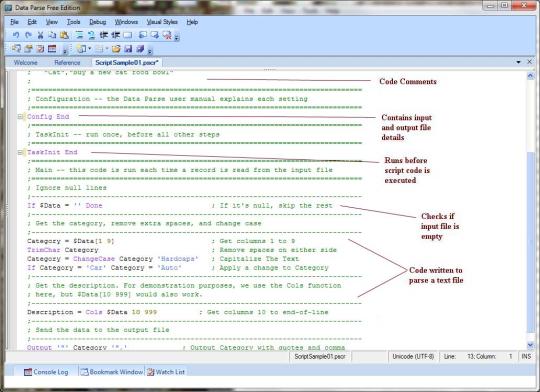
Task: Click the Copy icon in toolbar
Action: pyautogui.click(x=52, y=35)
